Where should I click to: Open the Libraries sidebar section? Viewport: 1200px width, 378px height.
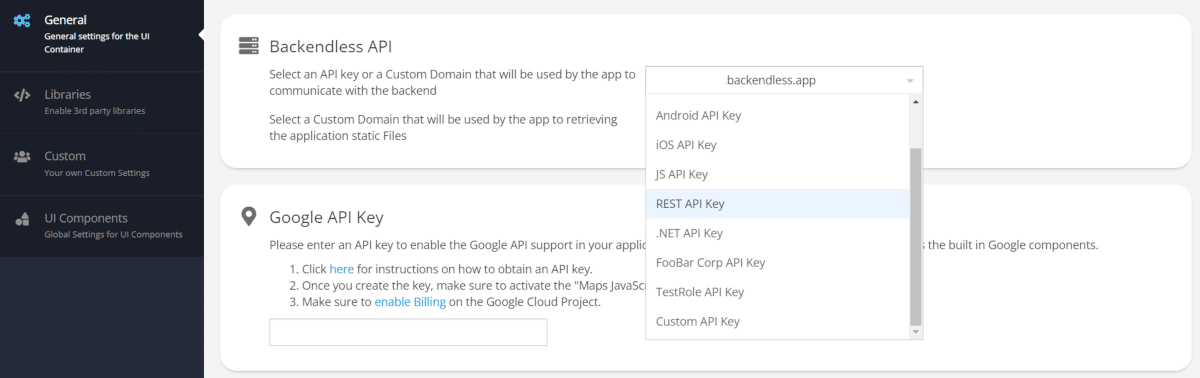[102, 102]
